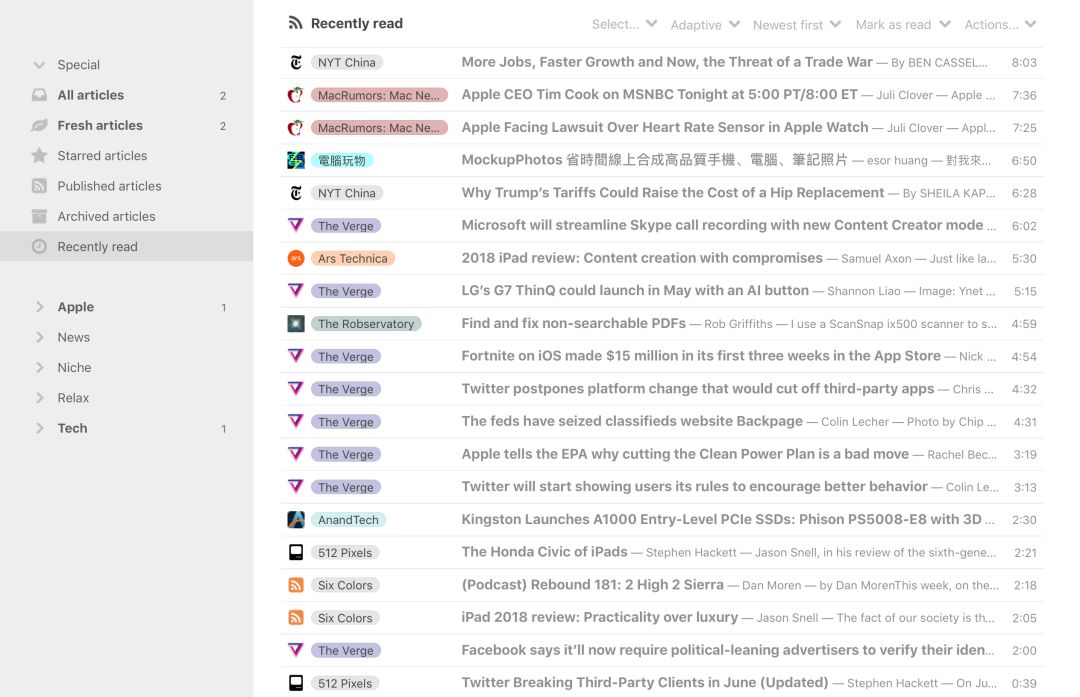Click Verge icon on LG G7 ThinQ row
Screen dimensions: 1080x697
[296, 291]
